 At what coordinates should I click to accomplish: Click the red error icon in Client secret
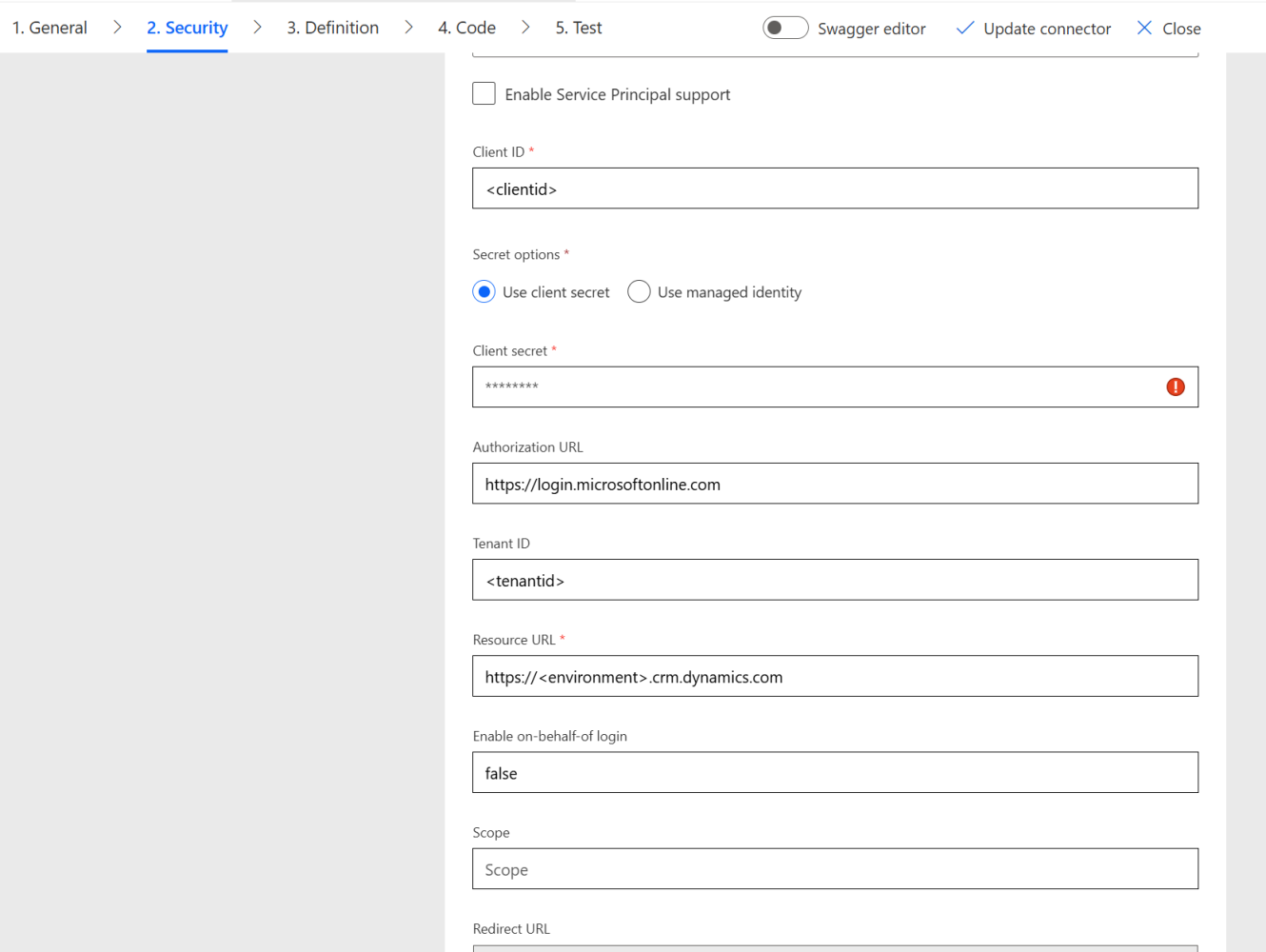point(1176,387)
